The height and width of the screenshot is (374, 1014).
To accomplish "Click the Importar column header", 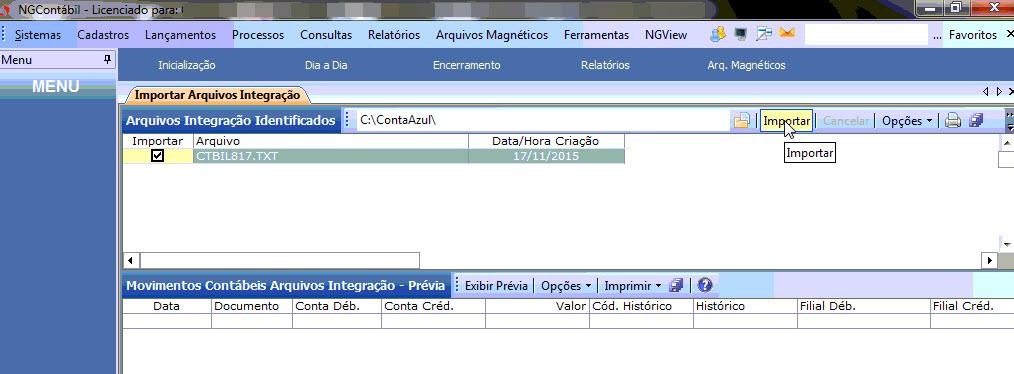I will 158,141.
